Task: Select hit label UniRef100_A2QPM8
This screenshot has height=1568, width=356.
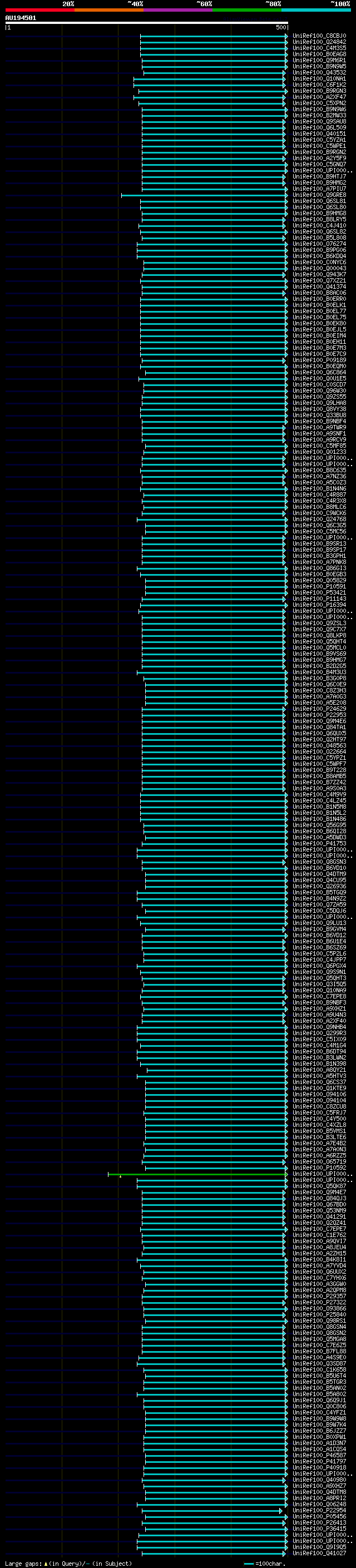Action: [x=319, y=1290]
